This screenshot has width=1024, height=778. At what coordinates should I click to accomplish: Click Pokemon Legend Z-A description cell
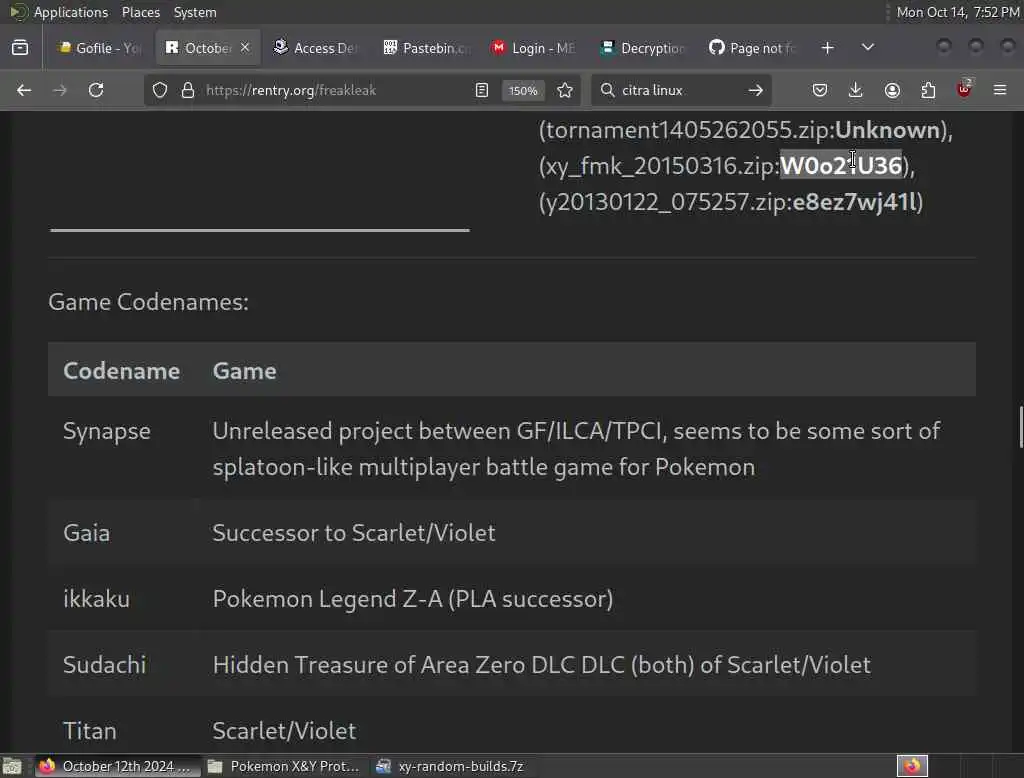[x=413, y=599]
